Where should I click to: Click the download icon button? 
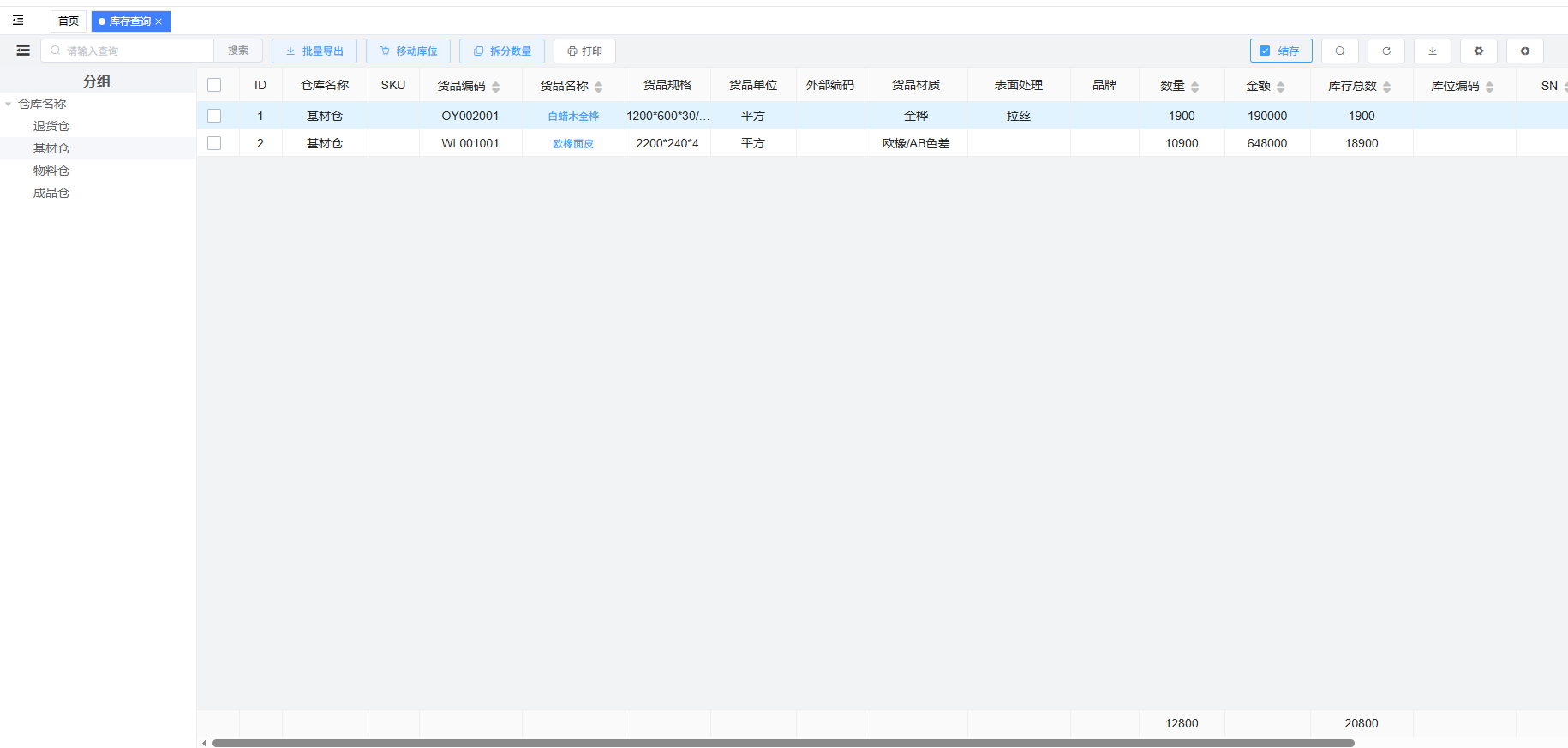1432,51
